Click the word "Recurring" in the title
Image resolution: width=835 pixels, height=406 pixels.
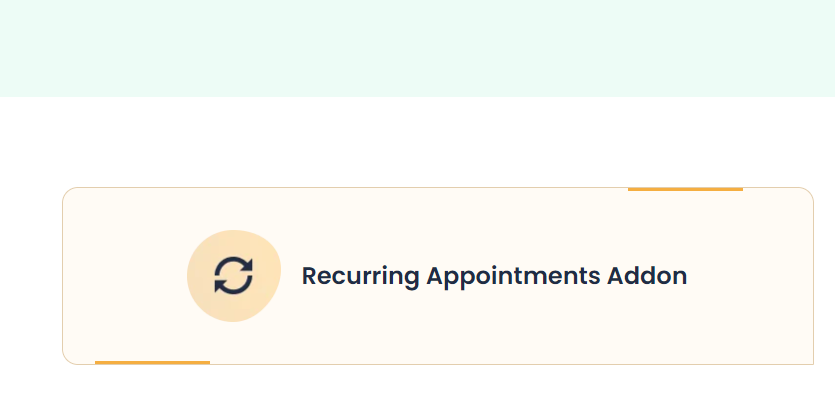pos(361,276)
